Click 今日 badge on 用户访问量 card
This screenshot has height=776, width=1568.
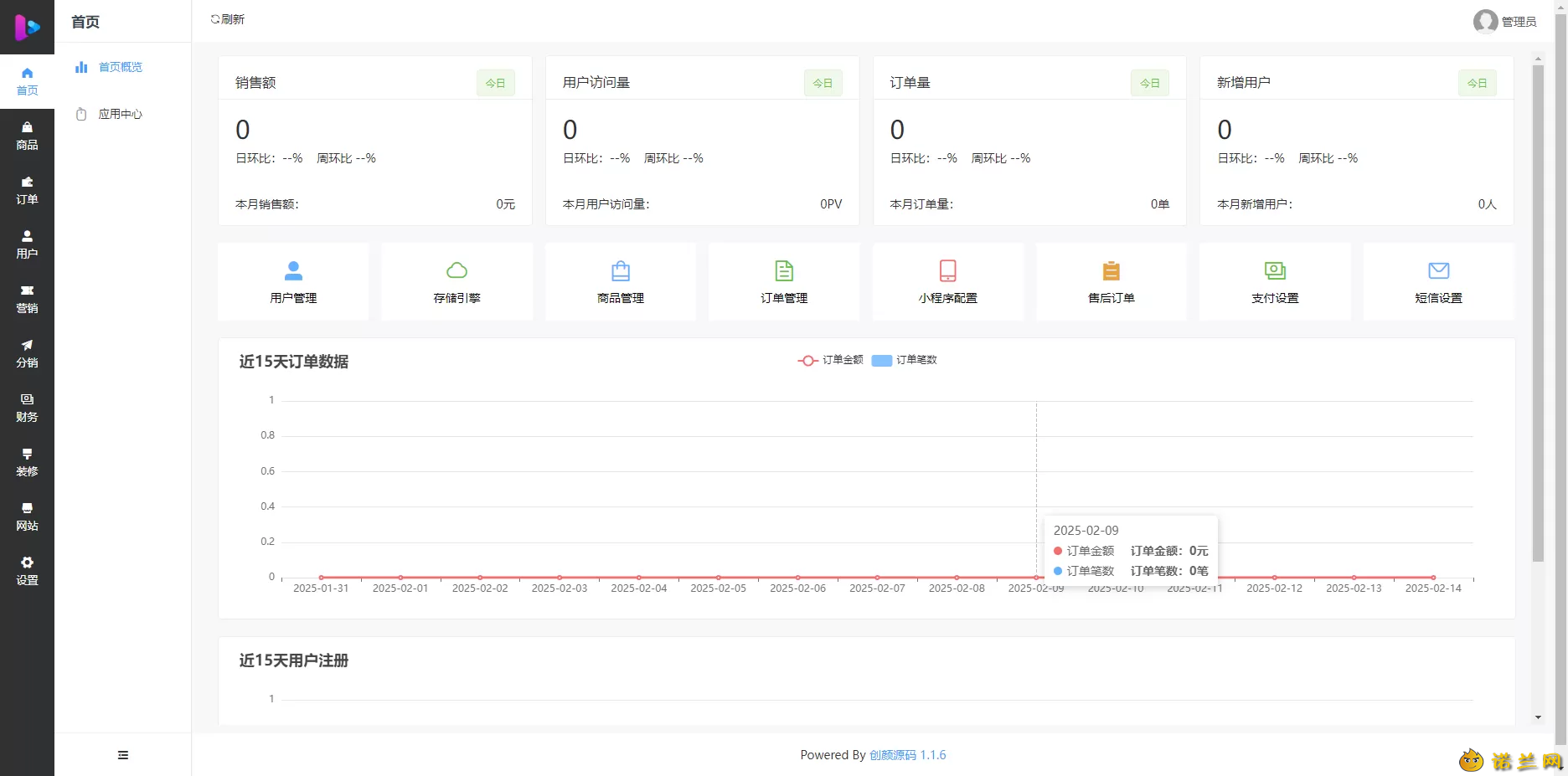coord(823,83)
